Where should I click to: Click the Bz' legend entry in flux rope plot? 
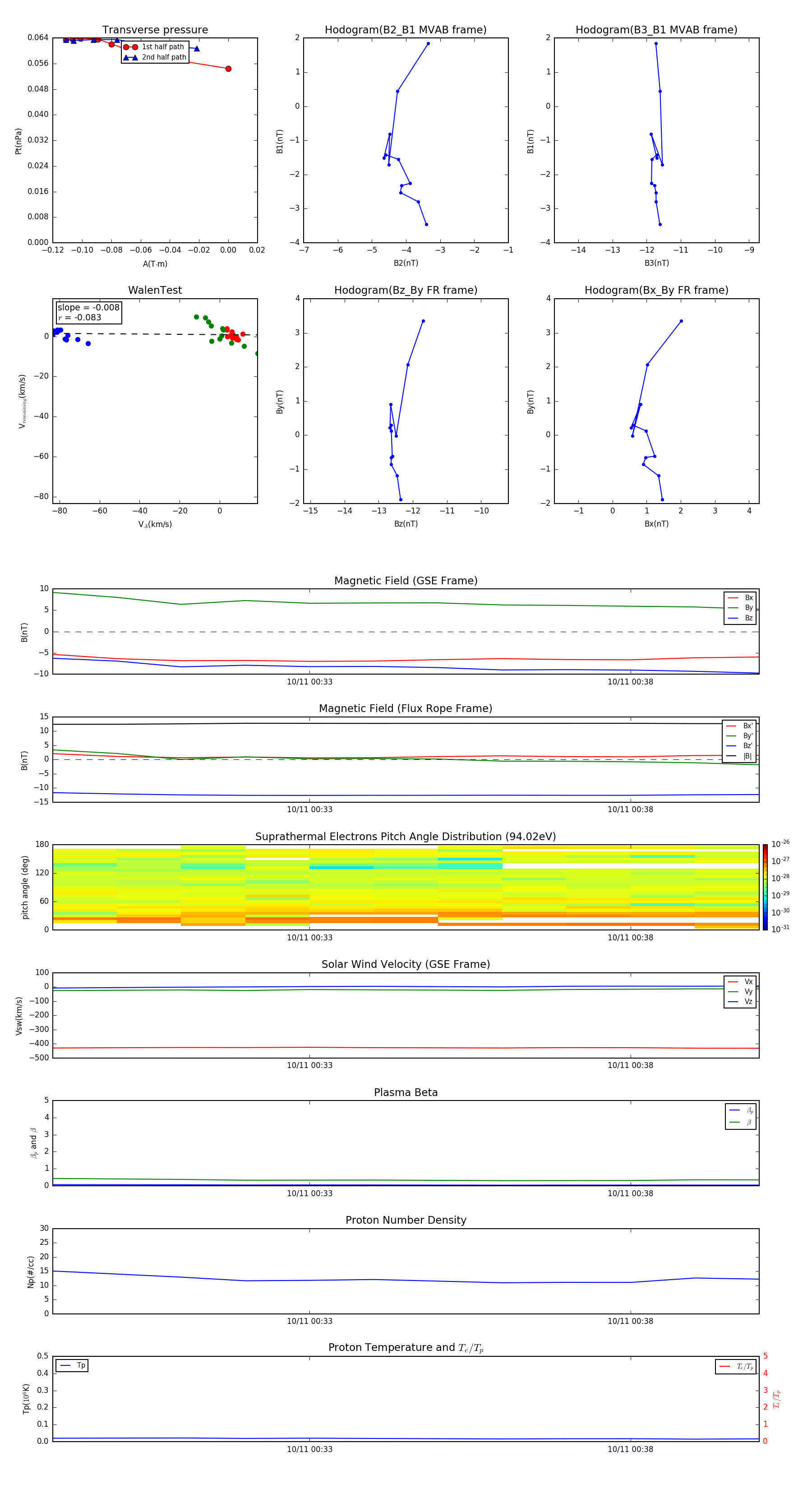coord(740,746)
